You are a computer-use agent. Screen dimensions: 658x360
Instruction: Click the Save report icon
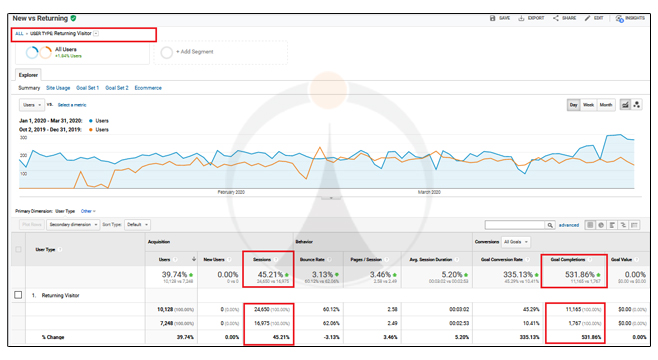click(493, 18)
